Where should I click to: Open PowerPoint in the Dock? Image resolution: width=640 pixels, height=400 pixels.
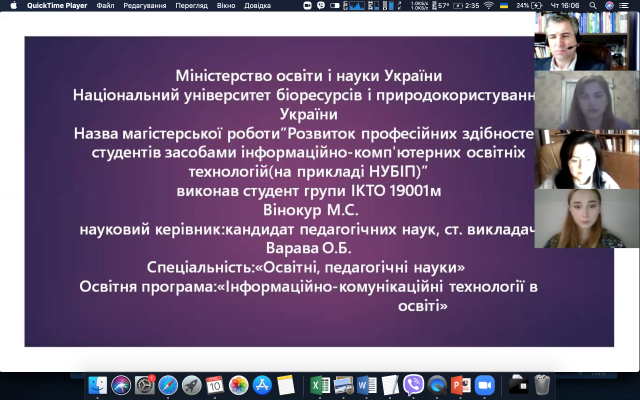[x=461, y=385]
